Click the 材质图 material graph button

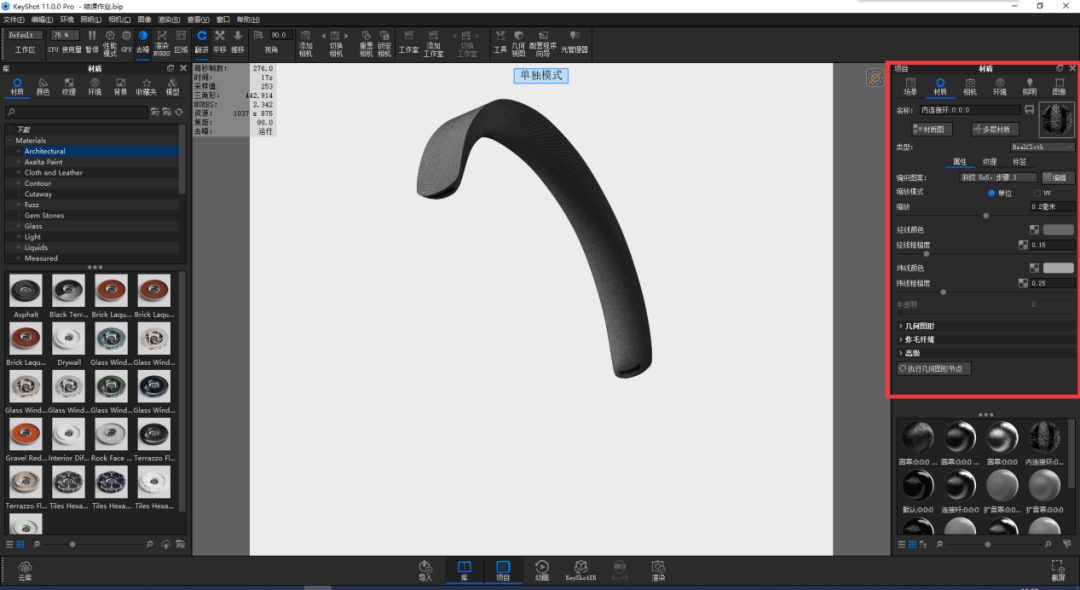point(932,129)
